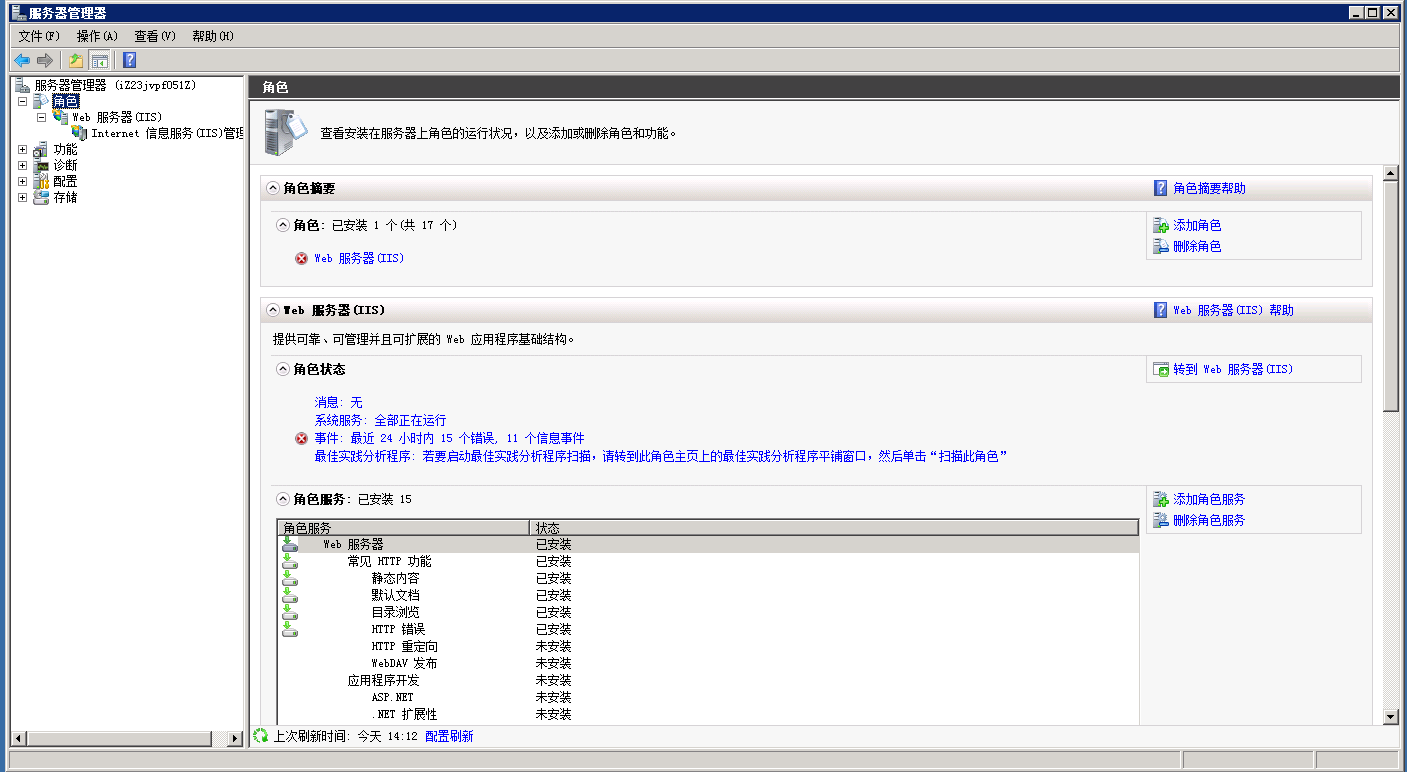
Task: Collapse the 角色服务 section chevron
Action: (283, 499)
